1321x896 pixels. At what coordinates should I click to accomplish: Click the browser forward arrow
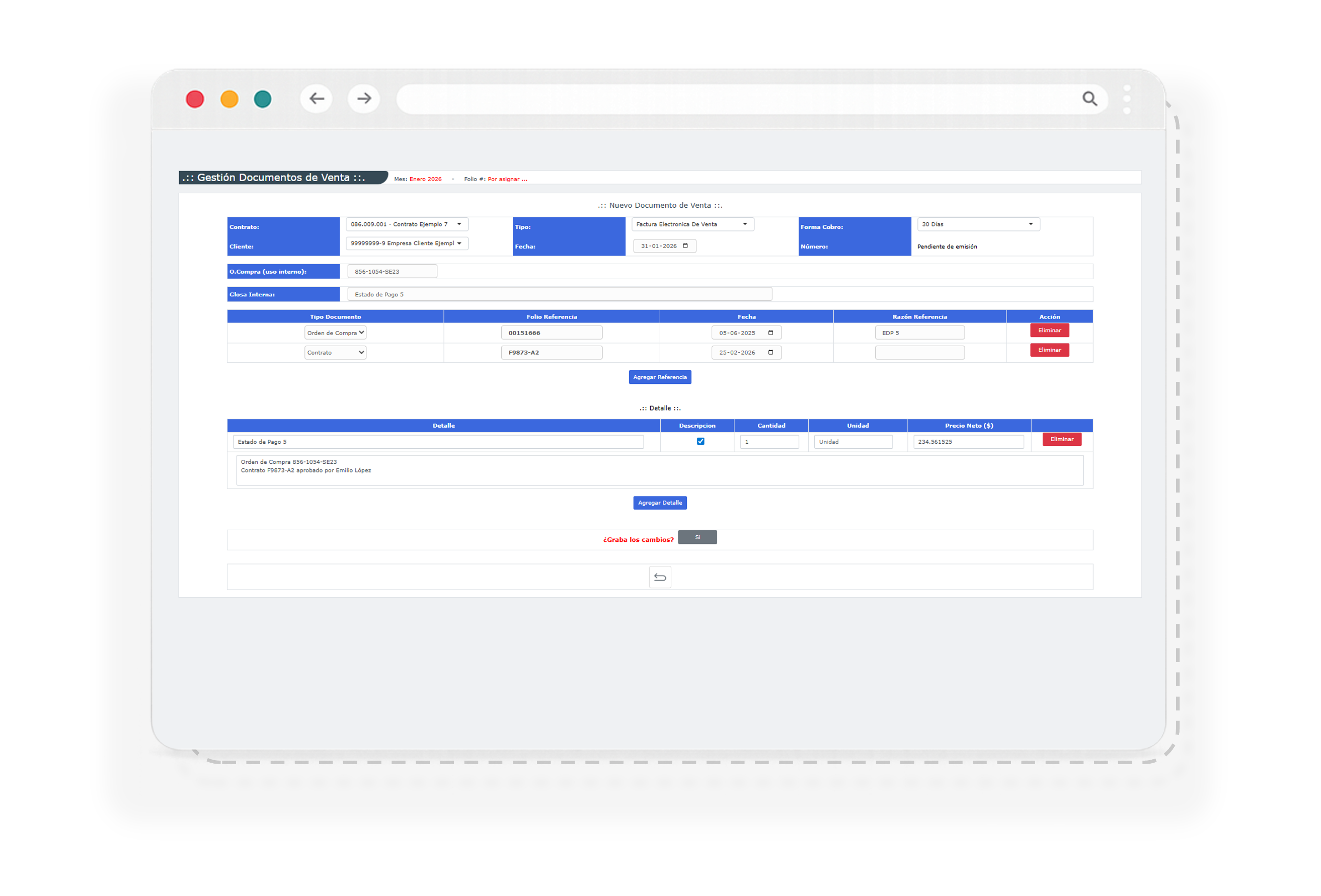(364, 99)
